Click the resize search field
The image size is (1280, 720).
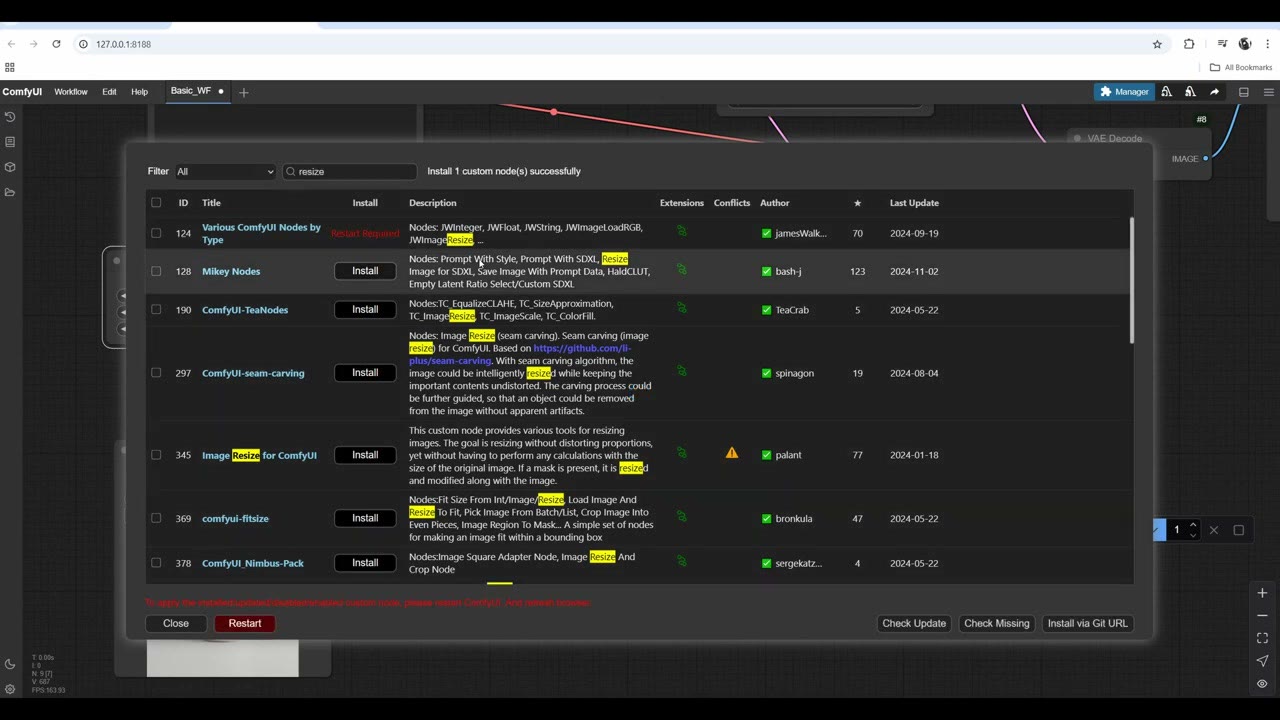350,172
